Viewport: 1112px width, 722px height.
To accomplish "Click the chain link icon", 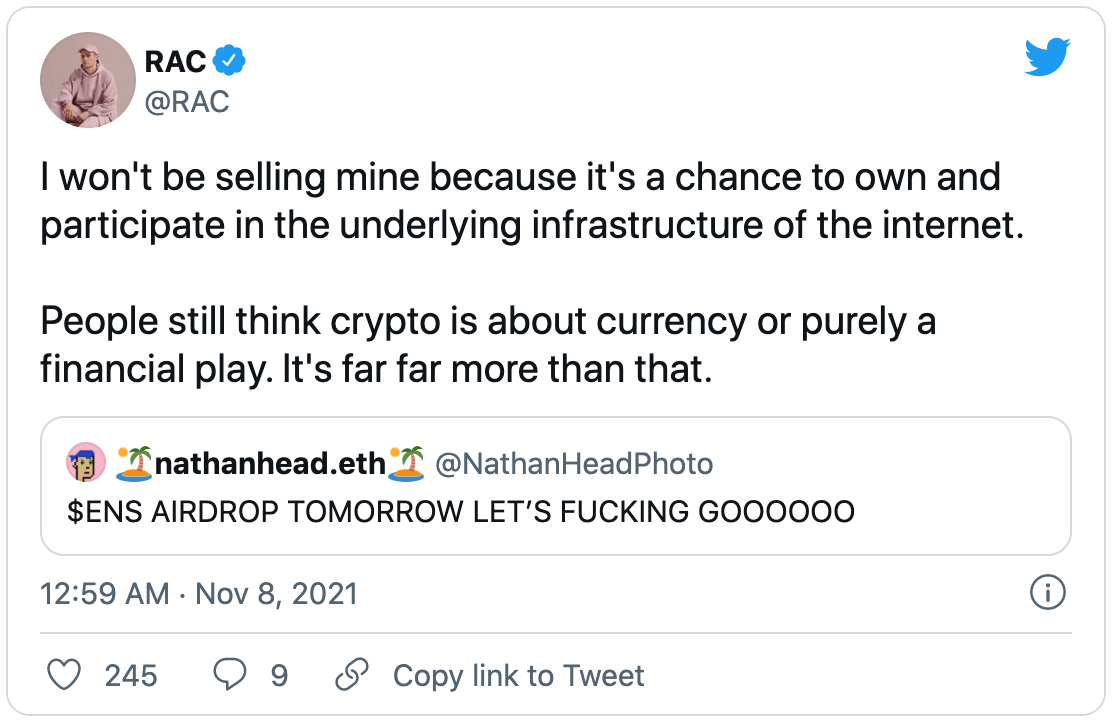I will 351,676.
